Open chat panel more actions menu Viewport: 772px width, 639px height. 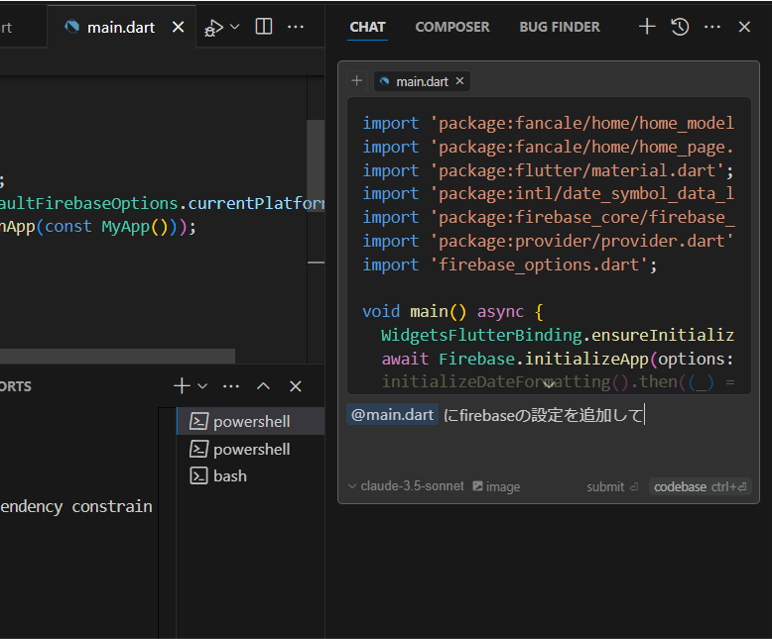click(x=712, y=27)
